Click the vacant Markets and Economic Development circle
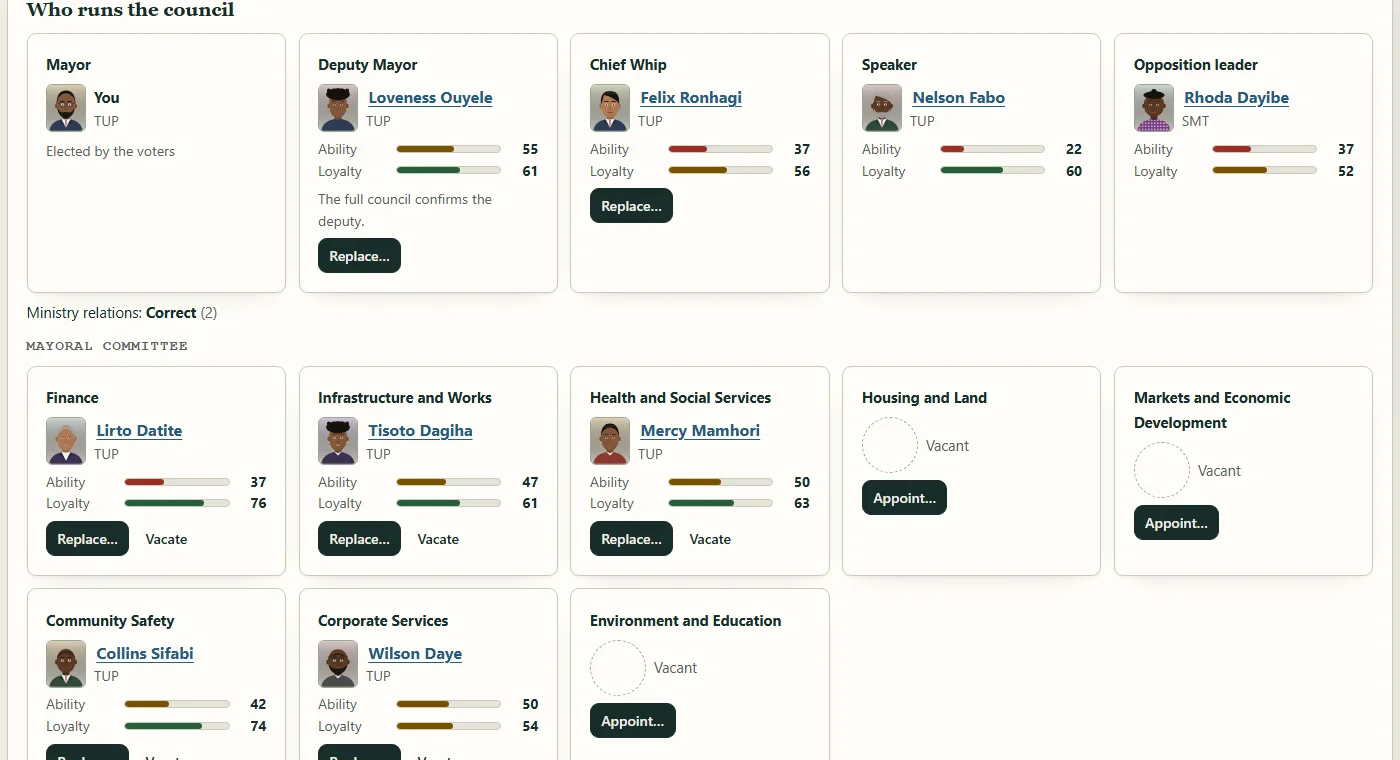This screenshot has width=1400, height=760. tap(1162, 470)
